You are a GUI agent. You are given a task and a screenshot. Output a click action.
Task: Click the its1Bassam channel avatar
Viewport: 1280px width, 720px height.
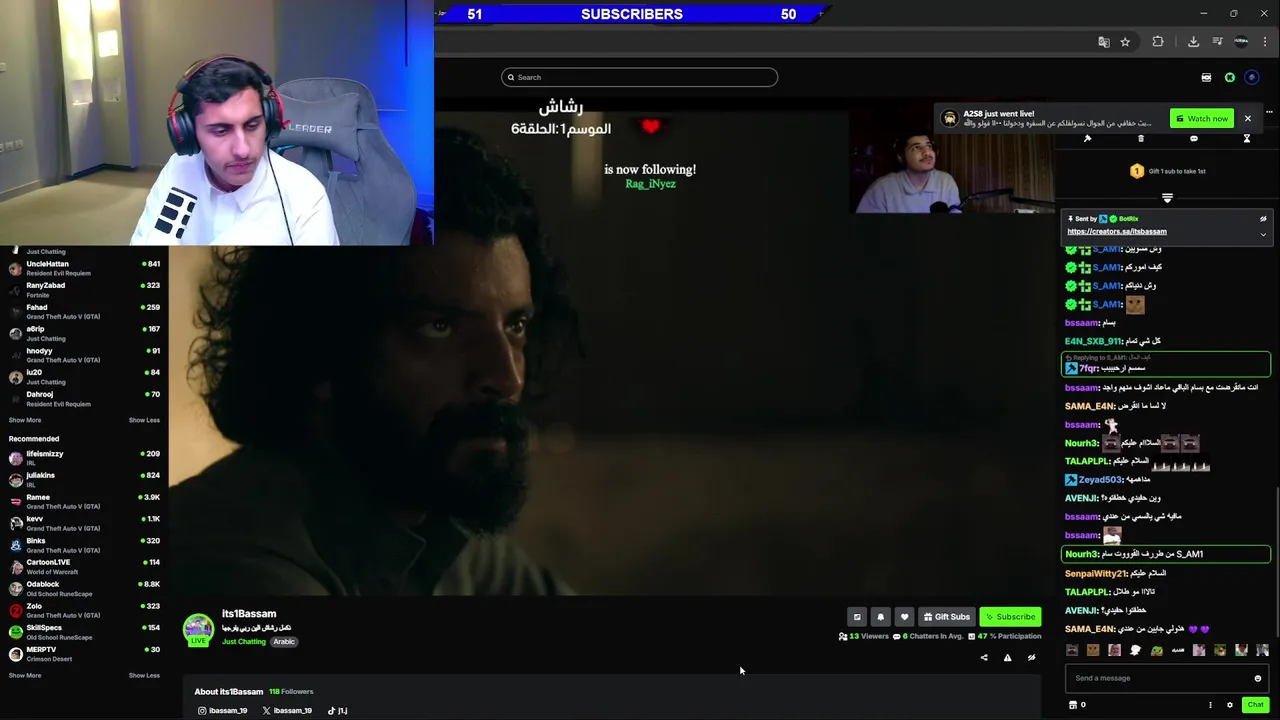pos(198,628)
